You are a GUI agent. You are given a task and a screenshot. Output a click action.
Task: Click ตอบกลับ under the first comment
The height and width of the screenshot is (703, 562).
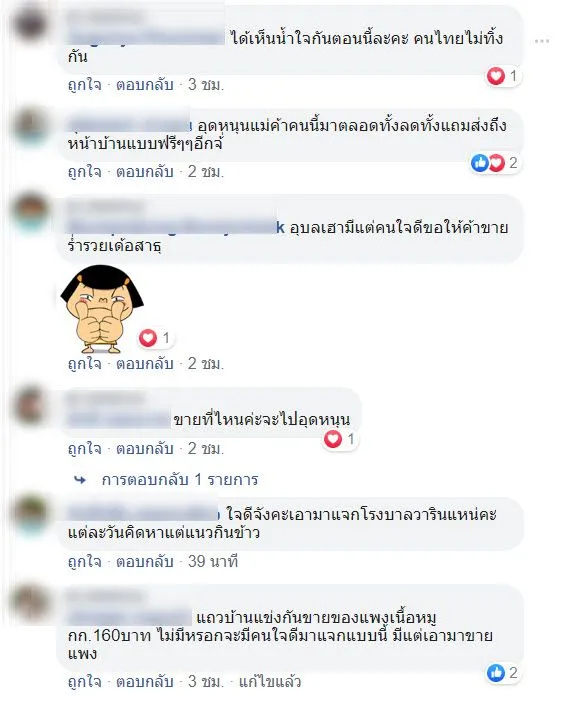145,84
